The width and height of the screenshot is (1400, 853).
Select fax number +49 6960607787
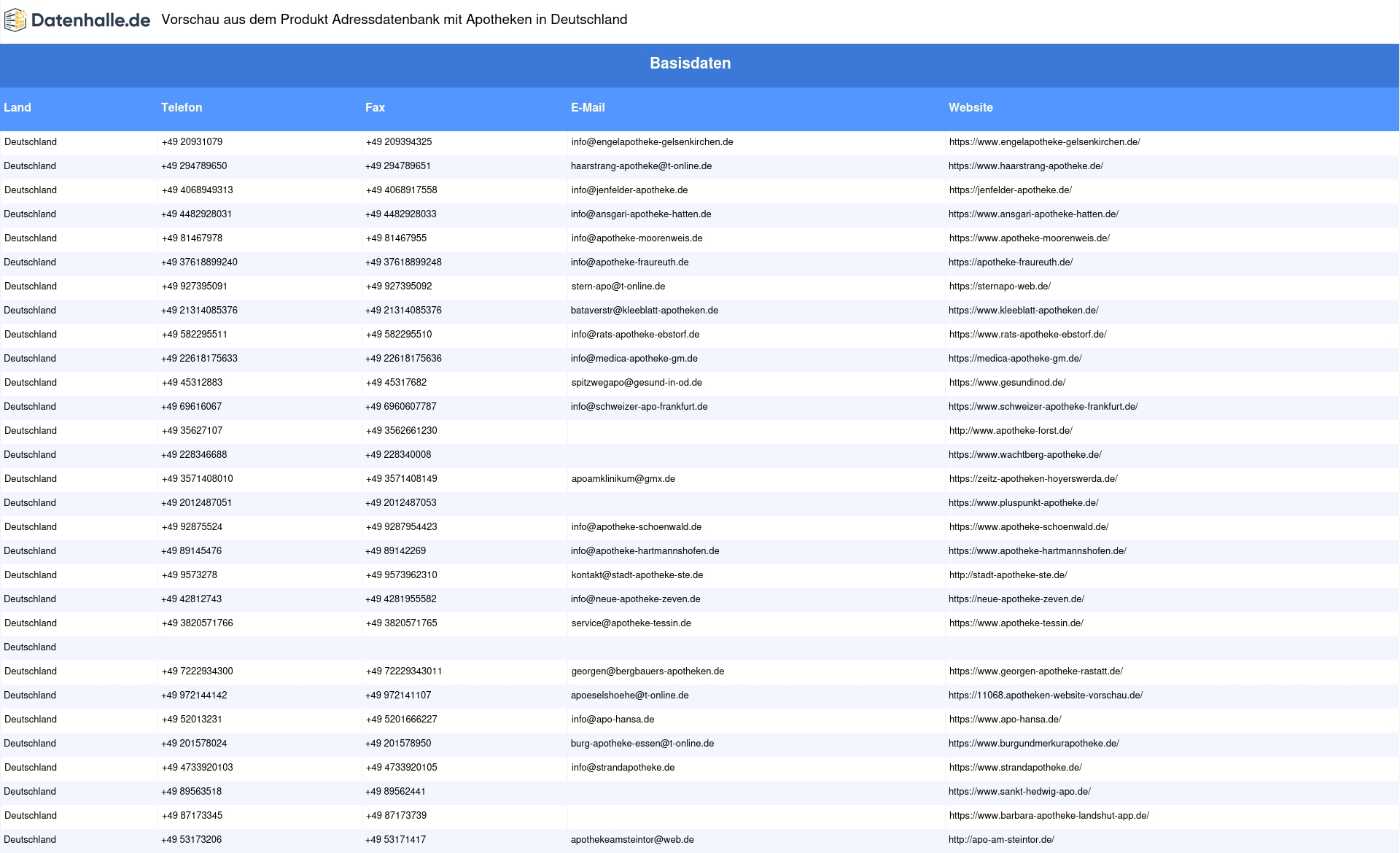pyautogui.click(x=401, y=407)
